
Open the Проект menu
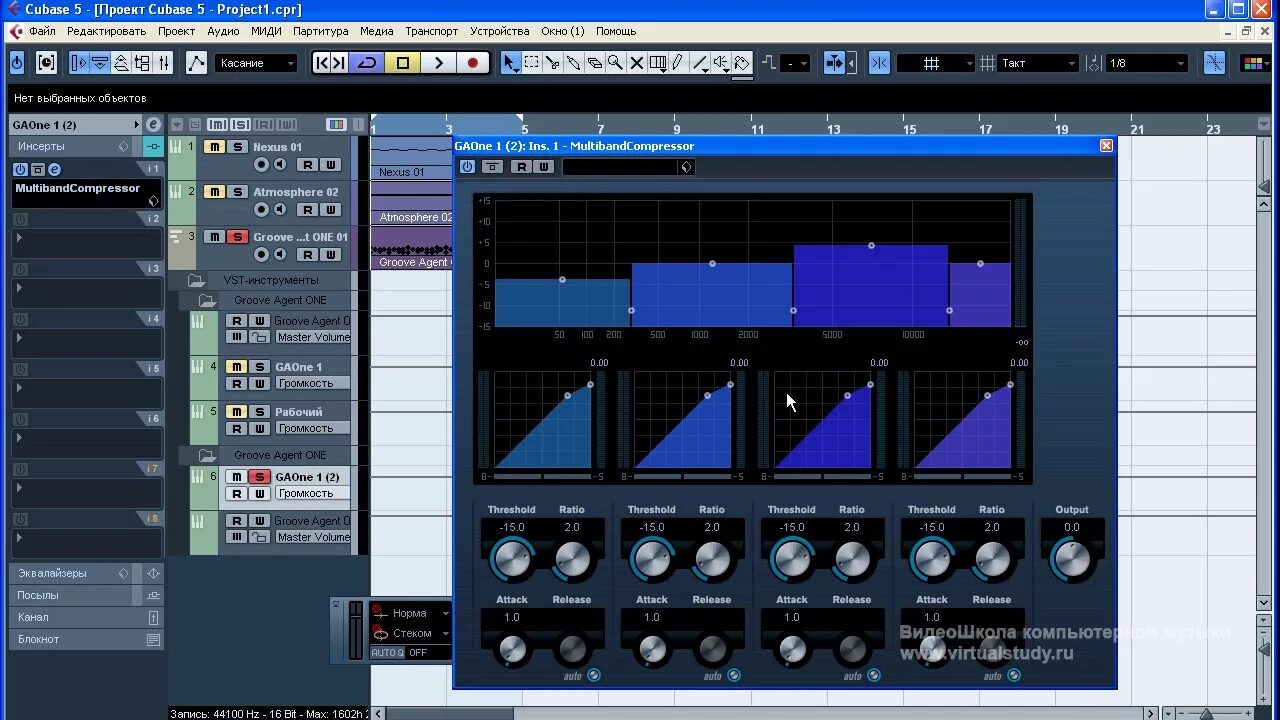[176, 31]
